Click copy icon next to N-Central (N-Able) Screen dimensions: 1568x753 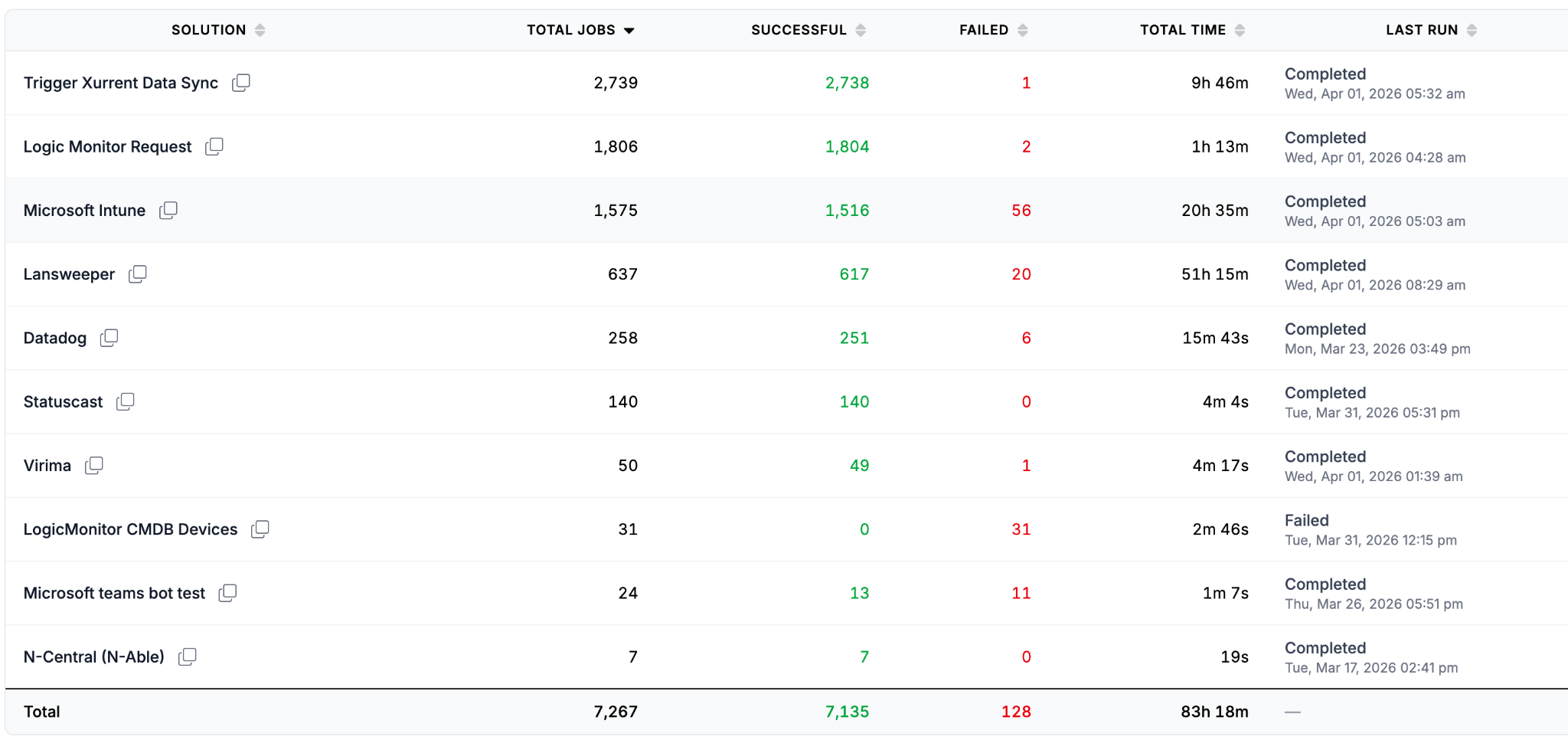(x=188, y=656)
